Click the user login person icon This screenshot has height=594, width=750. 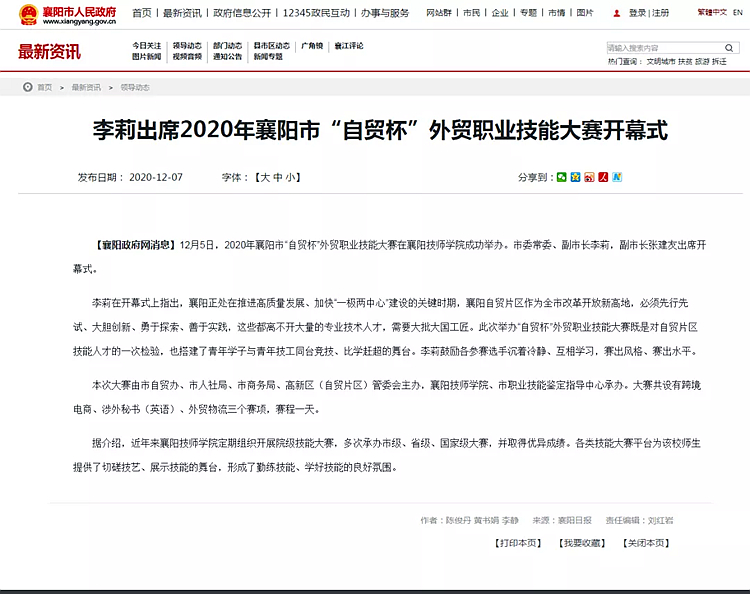(x=617, y=13)
